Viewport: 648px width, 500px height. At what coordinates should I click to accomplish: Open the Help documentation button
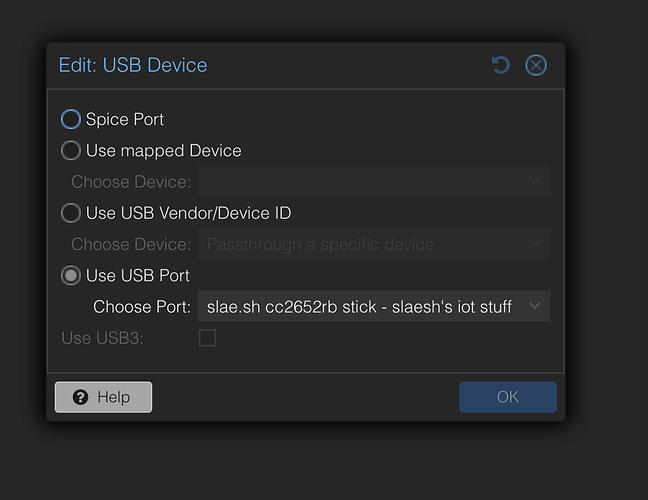pos(103,397)
